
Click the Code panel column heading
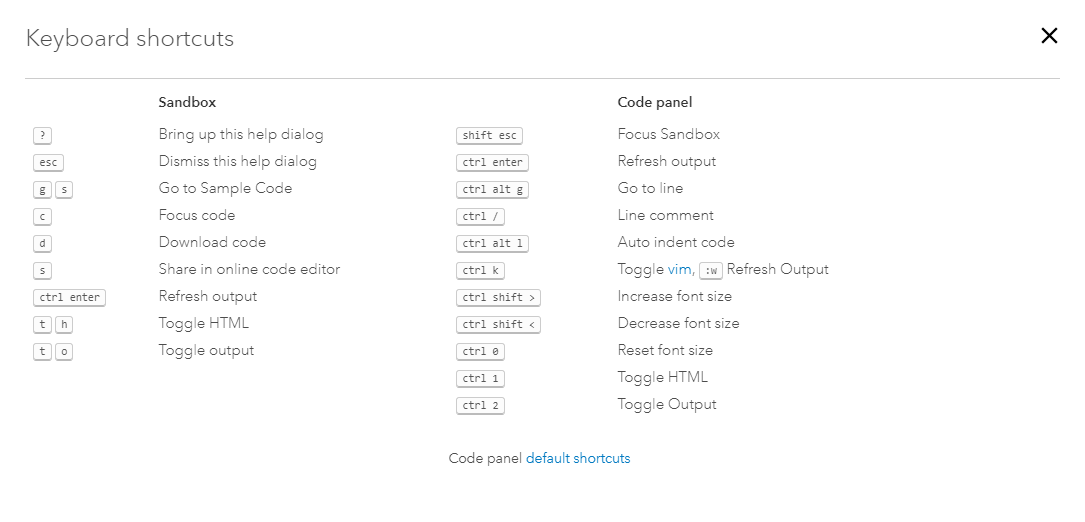click(655, 102)
